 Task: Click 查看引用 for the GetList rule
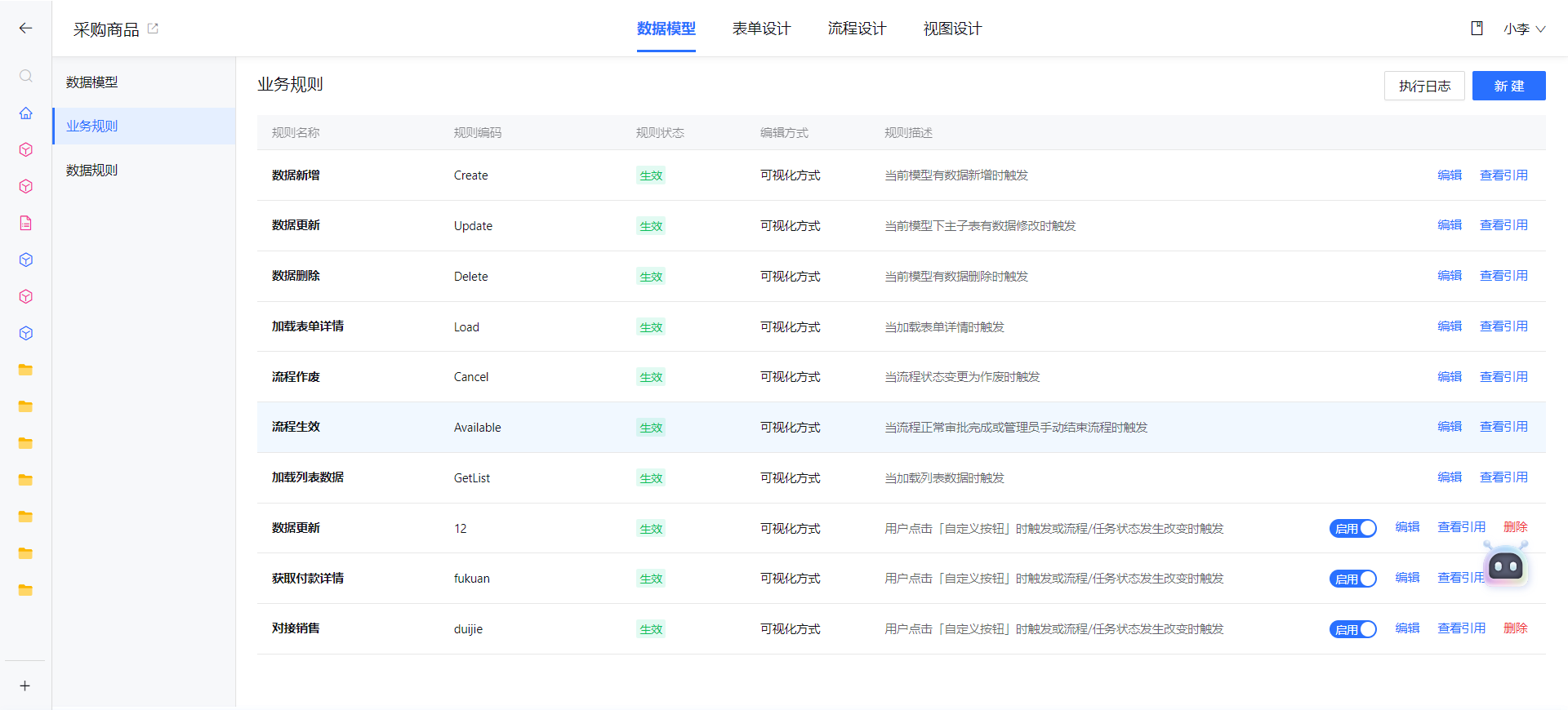(1503, 477)
